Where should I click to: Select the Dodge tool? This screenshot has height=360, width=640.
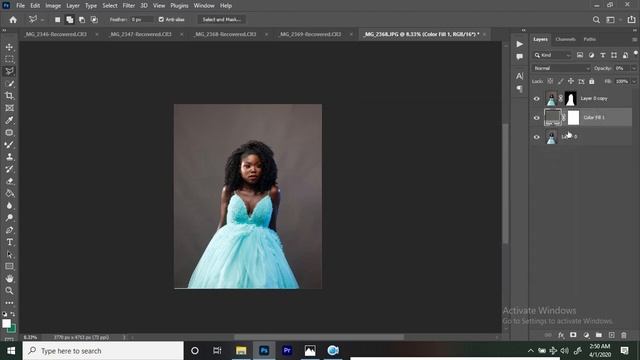coord(9,218)
